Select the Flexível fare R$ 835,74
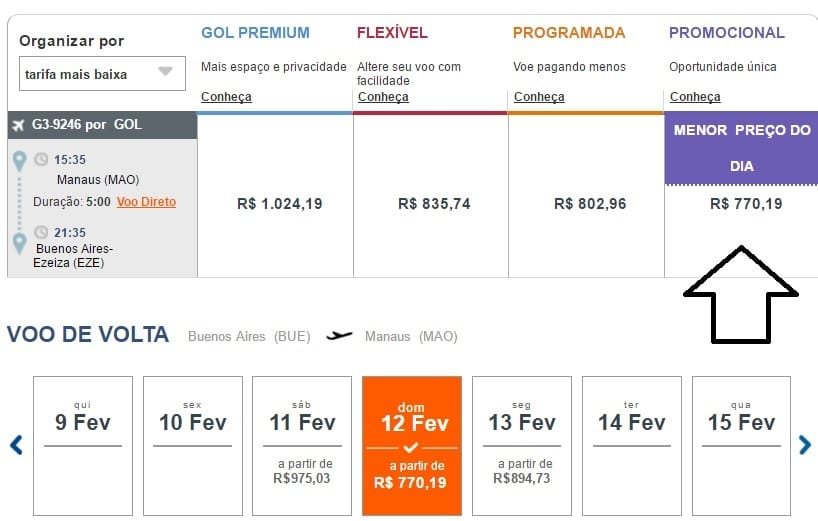 434,204
